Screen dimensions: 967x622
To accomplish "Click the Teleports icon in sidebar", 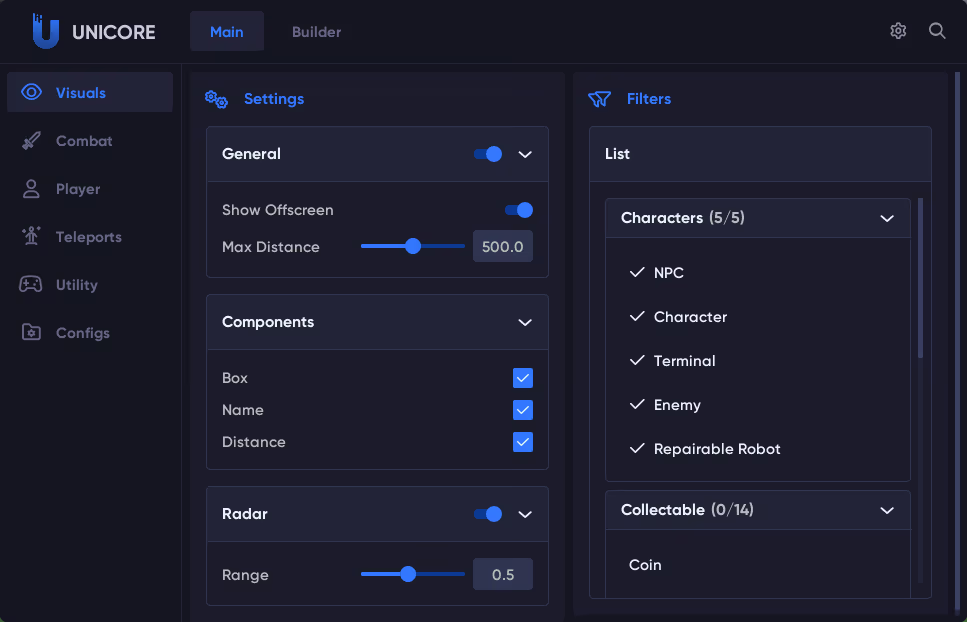I will [x=31, y=237].
